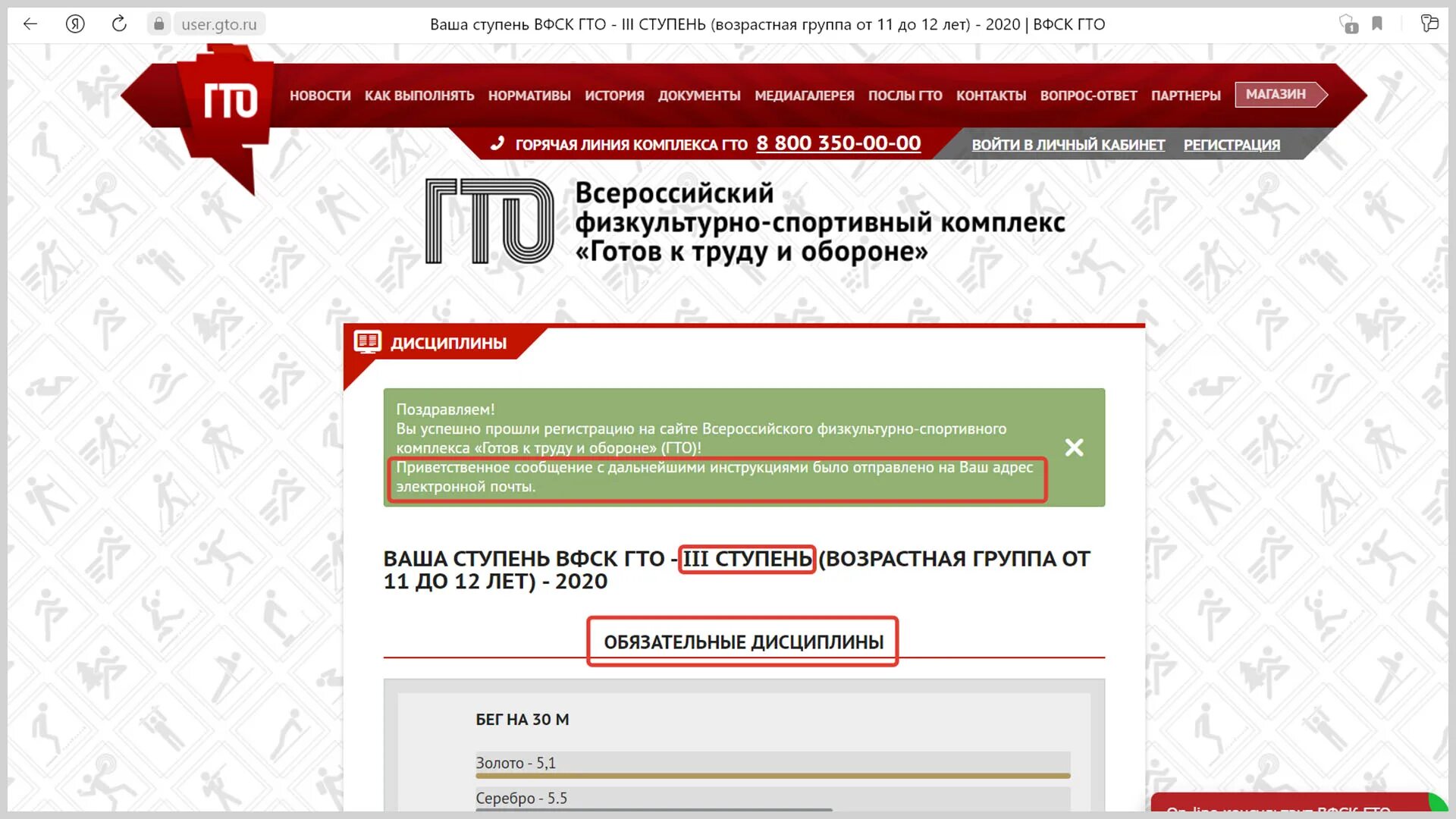
Task: Click the Серебро - 5.5 progress bar
Action: coord(773,799)
